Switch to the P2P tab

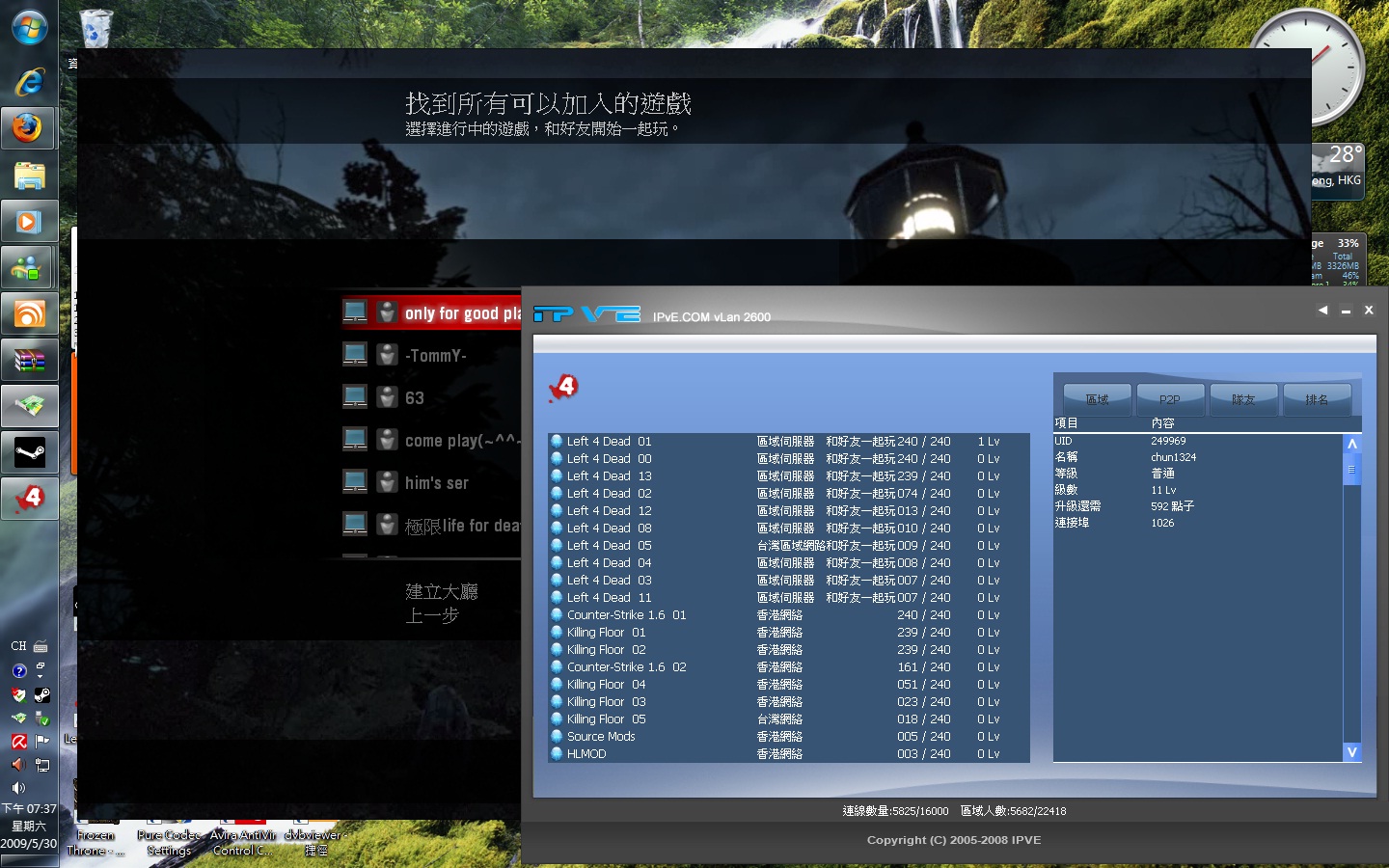pyautogui.click(x=1170, y=399)
